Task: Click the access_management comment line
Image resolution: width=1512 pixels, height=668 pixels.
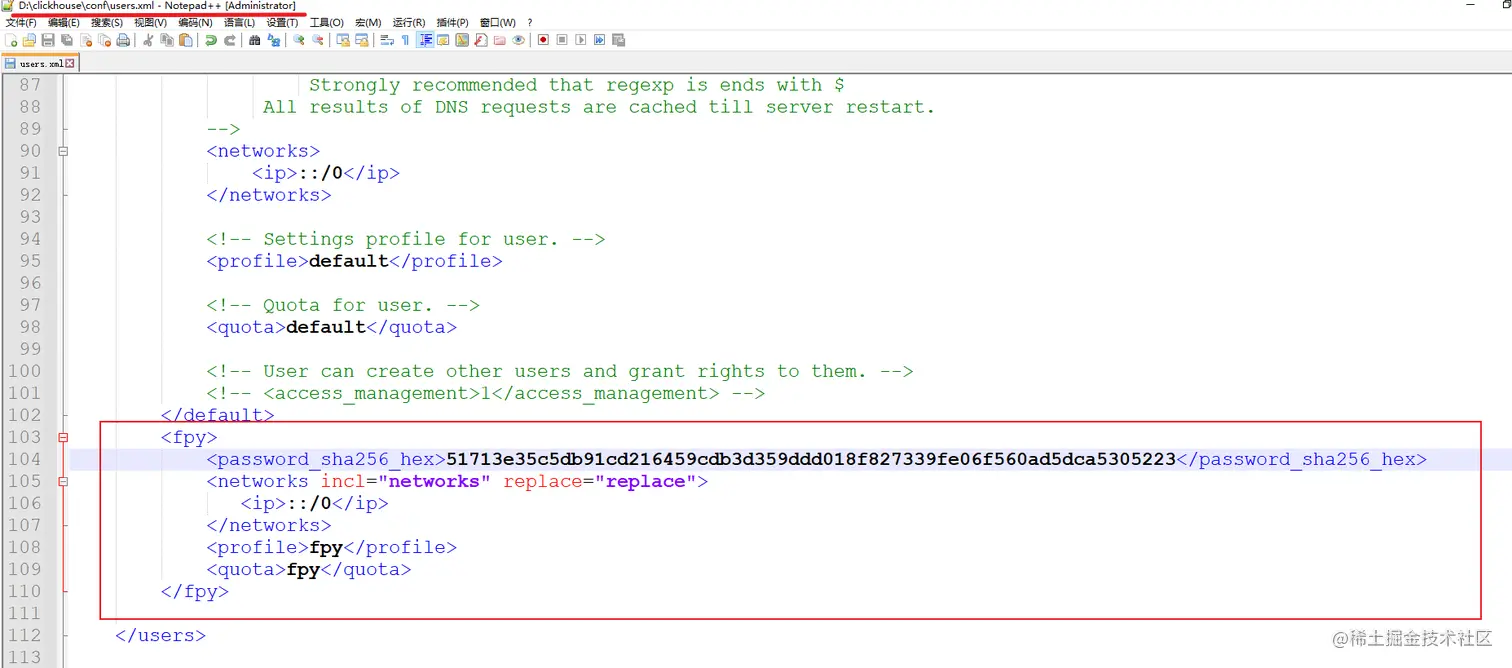Action: (x=486, y=393)
